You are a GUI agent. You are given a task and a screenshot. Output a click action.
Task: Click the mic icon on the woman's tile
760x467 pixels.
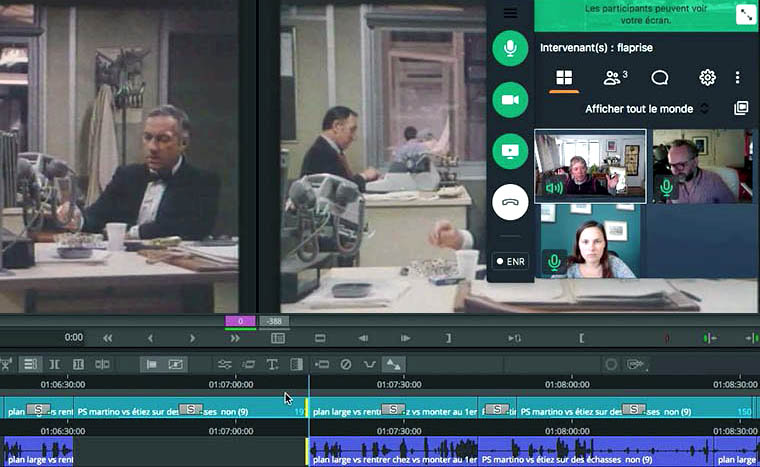[x=554, y=262]
